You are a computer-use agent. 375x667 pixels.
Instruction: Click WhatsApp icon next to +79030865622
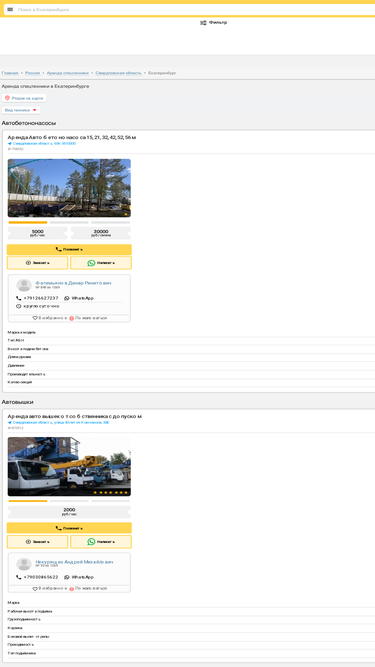67,577
